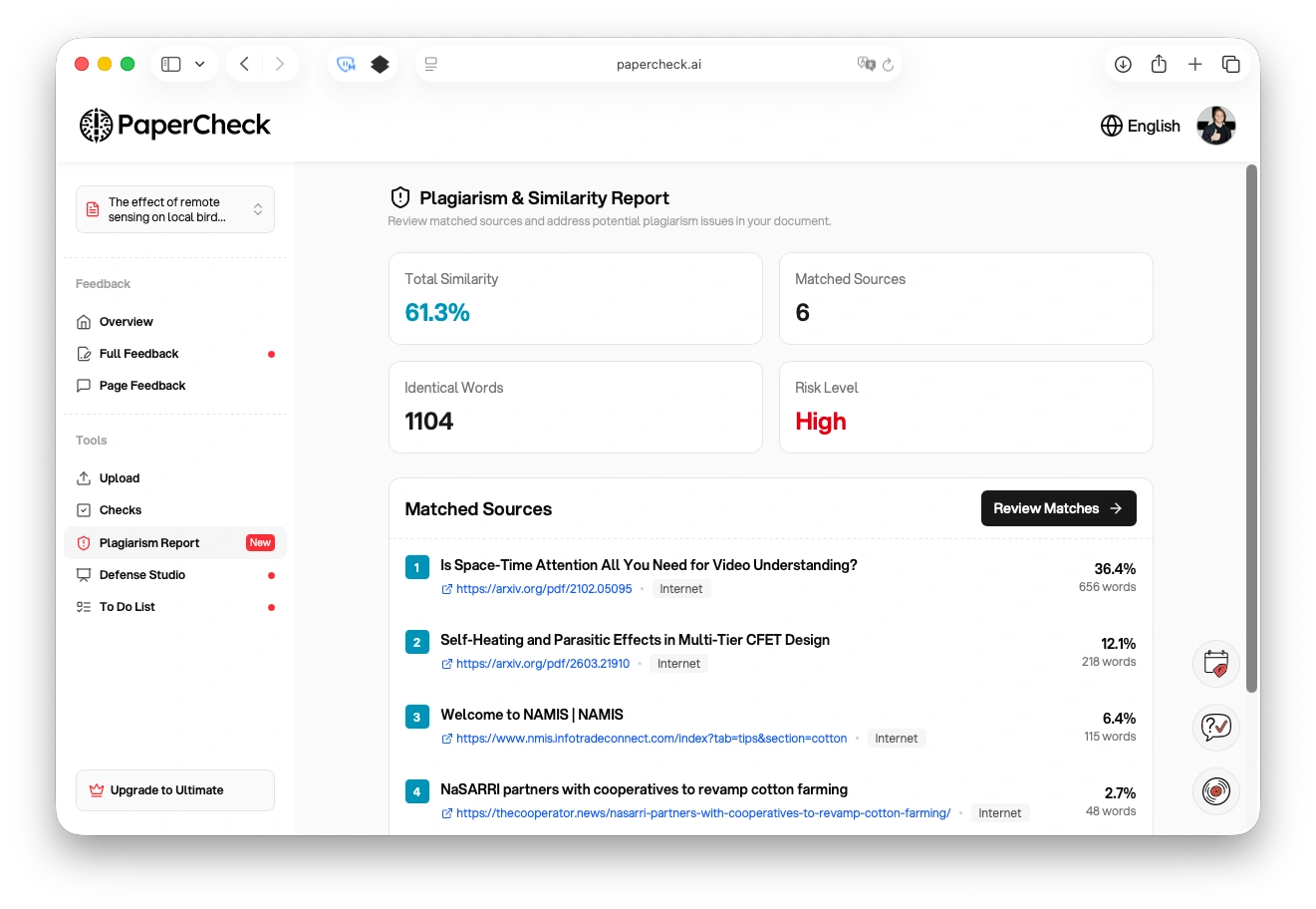Click the Overview home icon in sidebar
This screenshot has height=909, width=1316.
(x=84, y=321)
